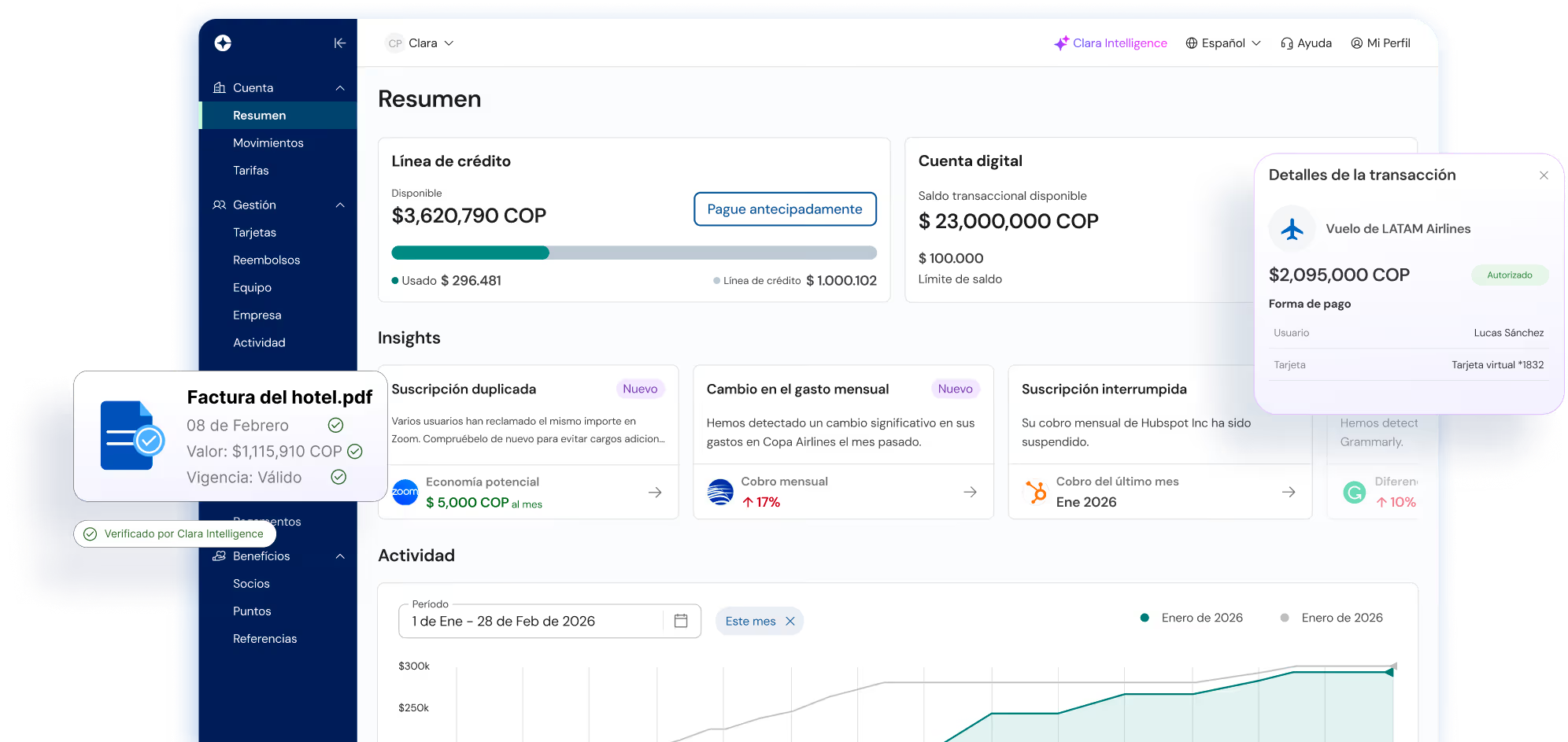Screen dimensions: 1568x742
Task: Open the calendar icon in Período field
Action: click(x=681, y=621)
